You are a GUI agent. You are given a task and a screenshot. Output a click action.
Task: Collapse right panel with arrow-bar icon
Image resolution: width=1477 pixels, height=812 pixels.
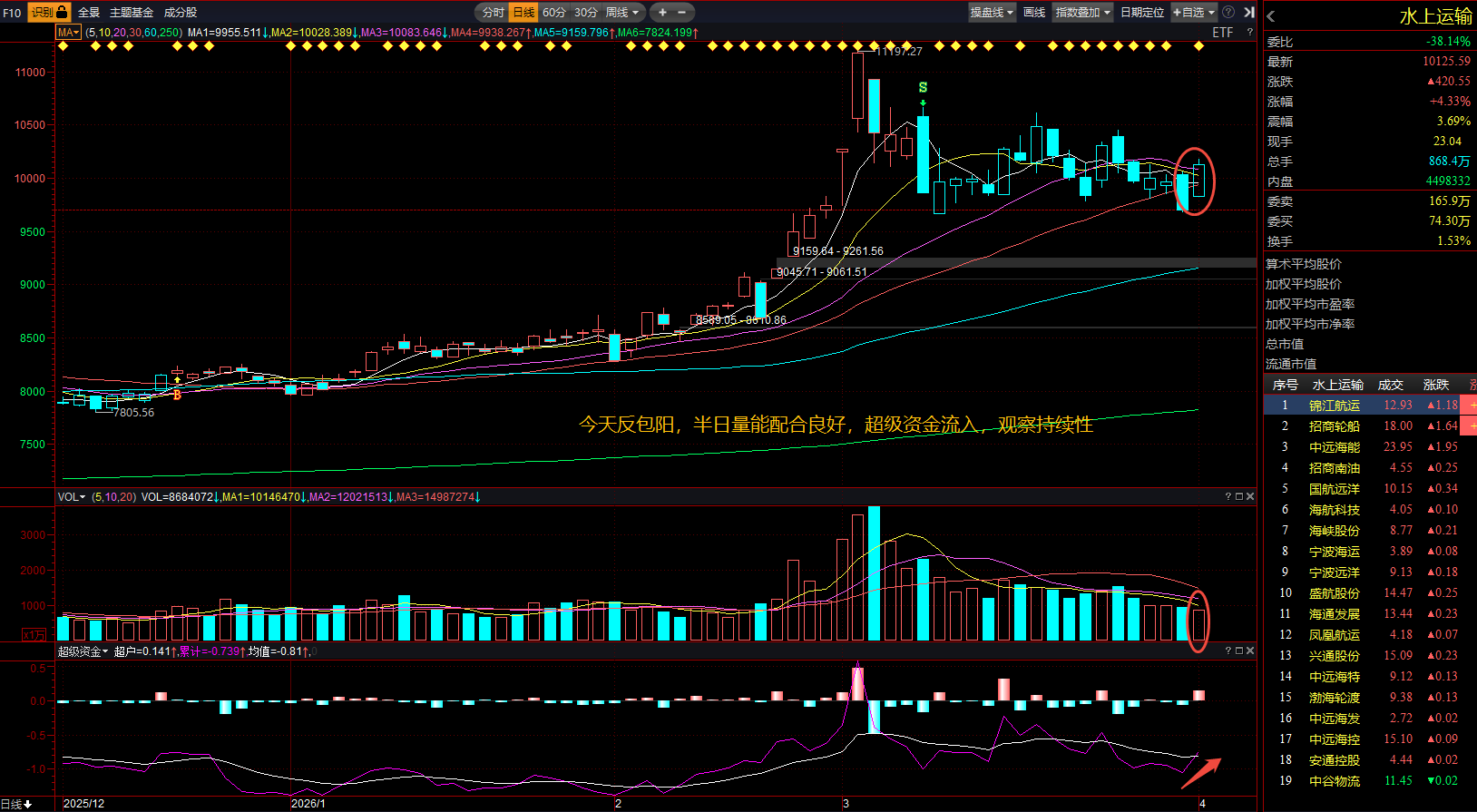click(x=1249, y=12)
